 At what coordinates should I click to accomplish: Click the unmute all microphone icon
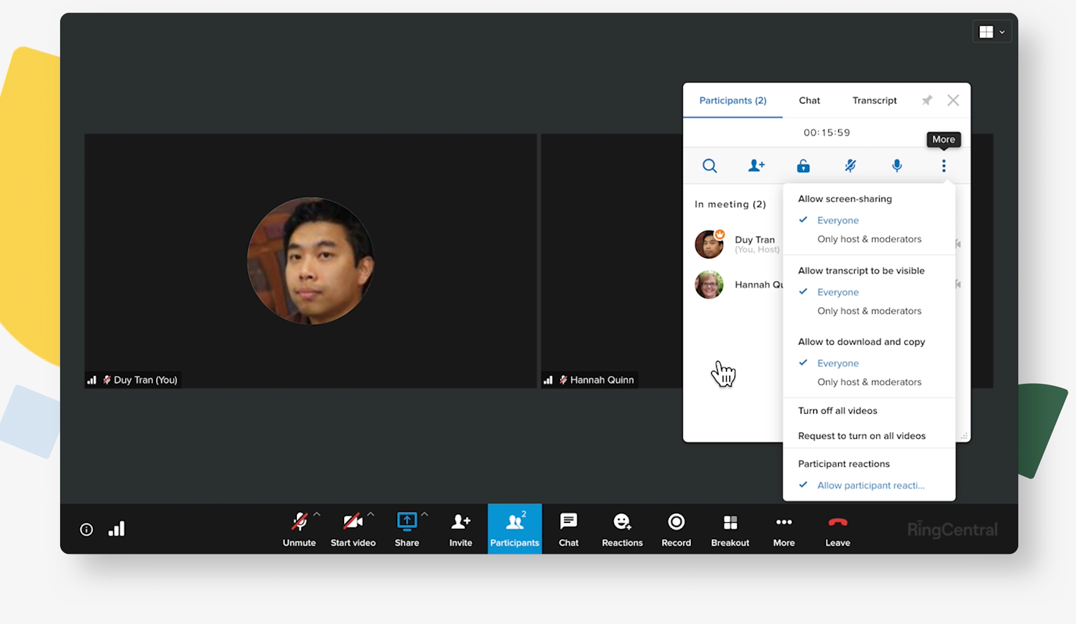coord(897,166)
